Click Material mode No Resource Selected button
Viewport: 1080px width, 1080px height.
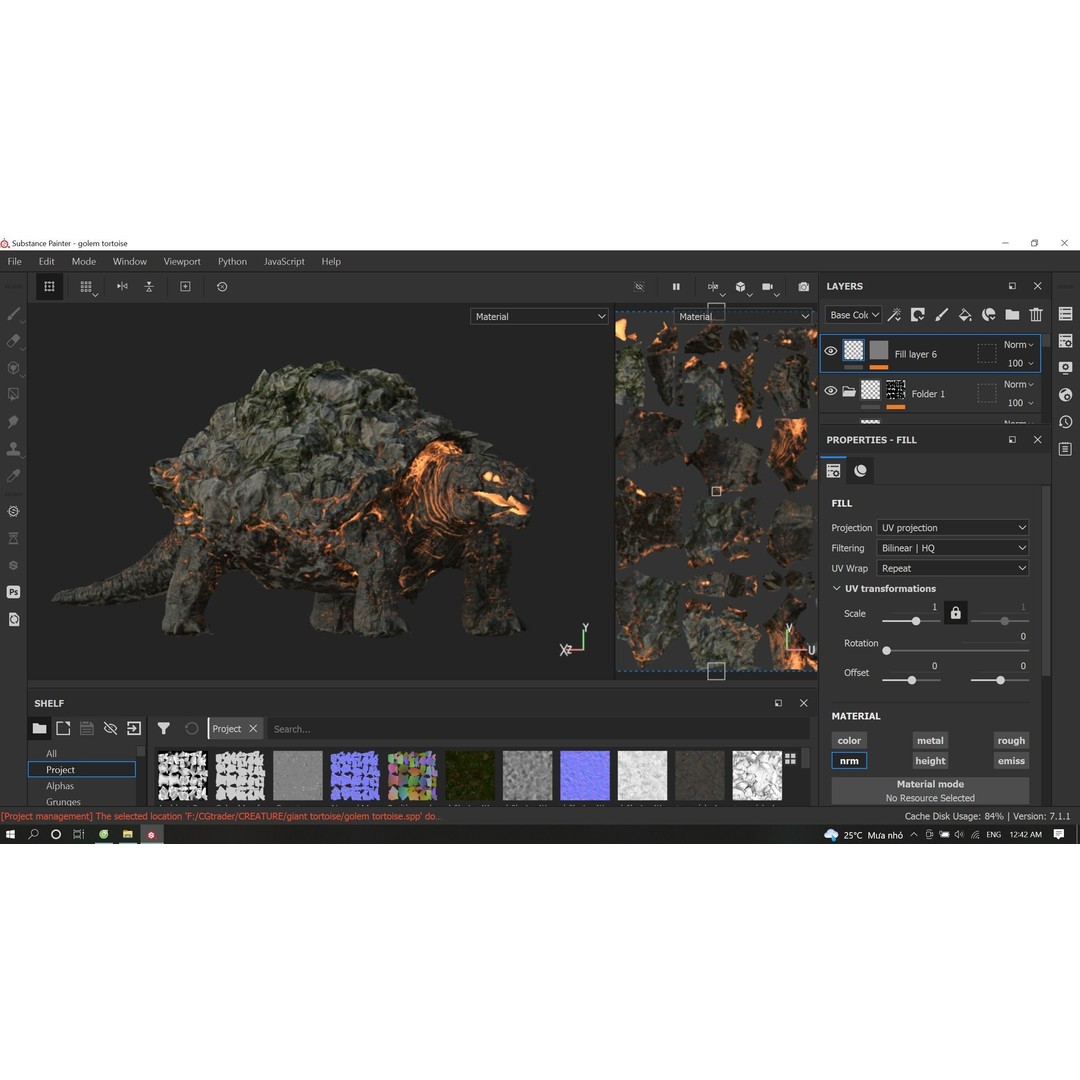(930, 791)
